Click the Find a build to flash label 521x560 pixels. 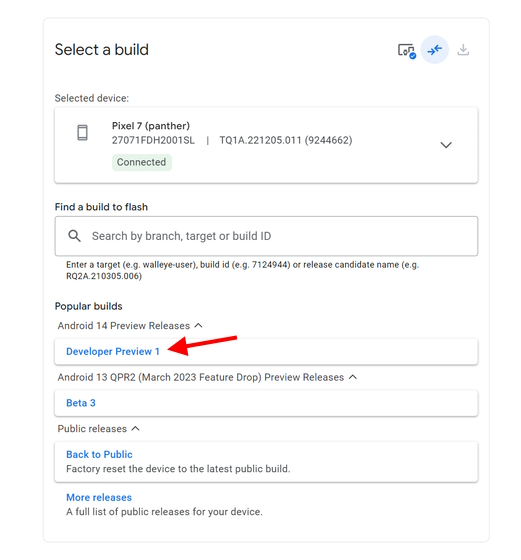[101, 207]
